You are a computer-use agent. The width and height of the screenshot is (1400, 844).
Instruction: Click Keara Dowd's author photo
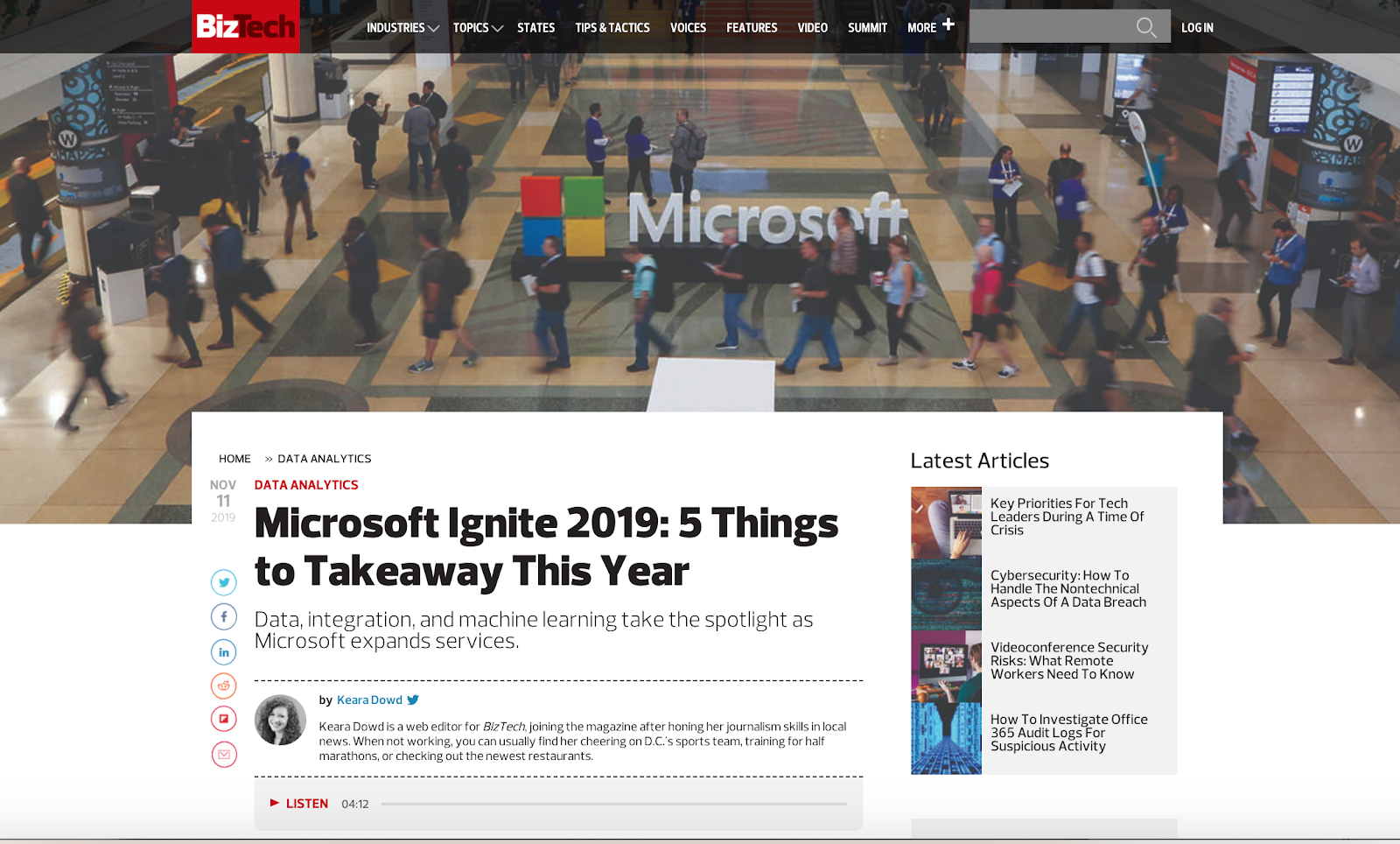(280, 720)
